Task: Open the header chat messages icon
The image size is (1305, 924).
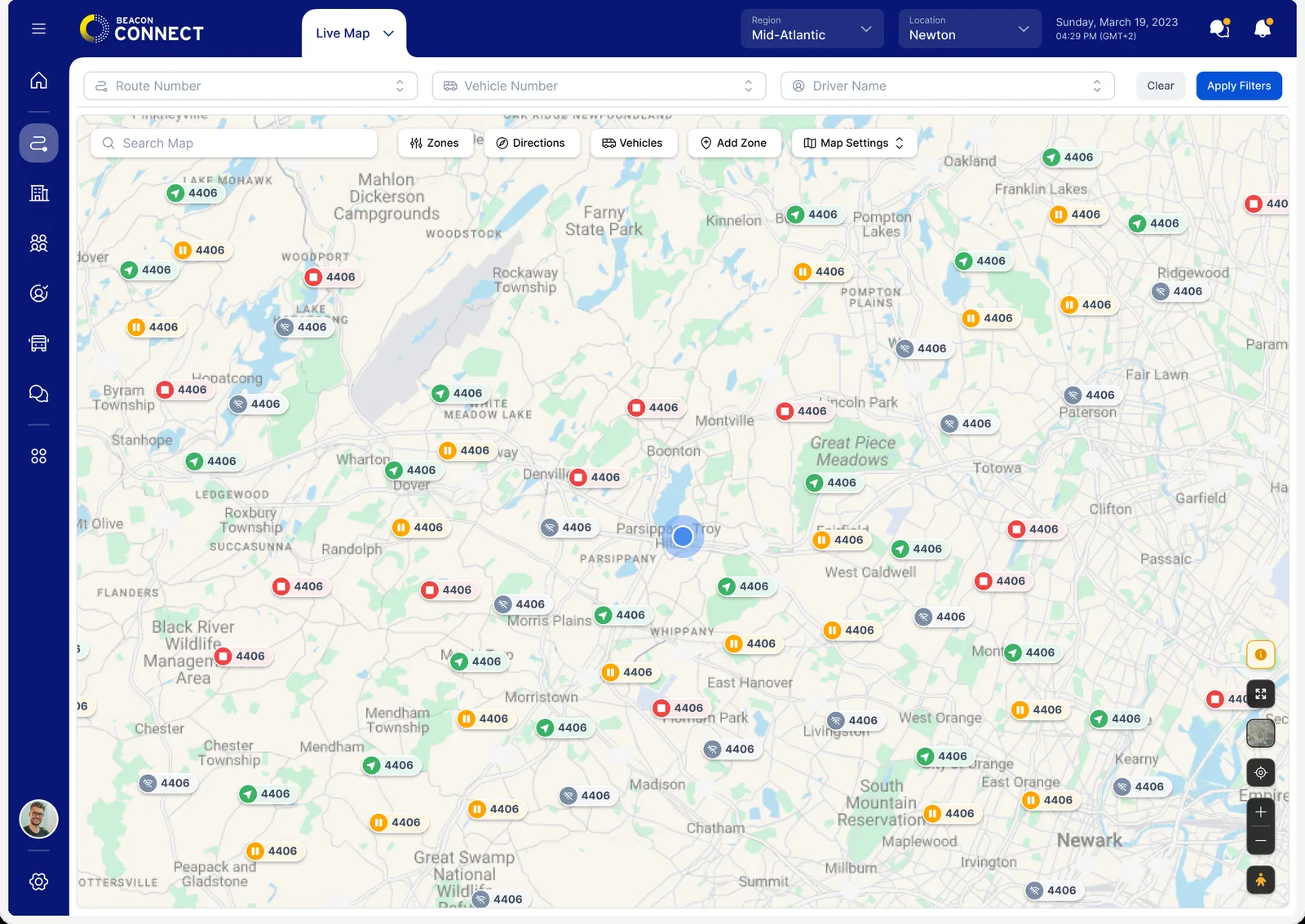Action: (x=1219, y=29)
